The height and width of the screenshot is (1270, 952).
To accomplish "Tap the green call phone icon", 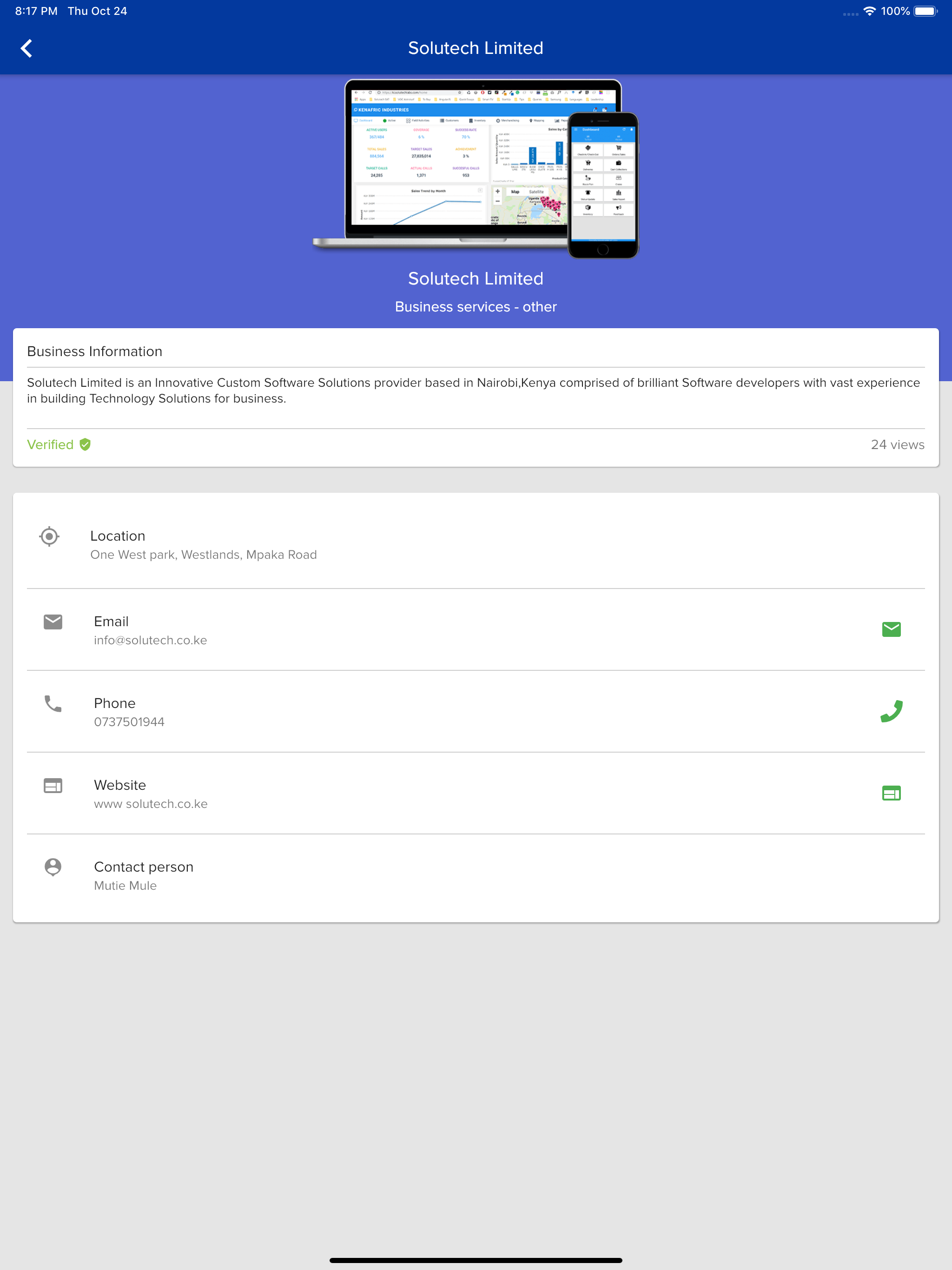I will (891, 711).
